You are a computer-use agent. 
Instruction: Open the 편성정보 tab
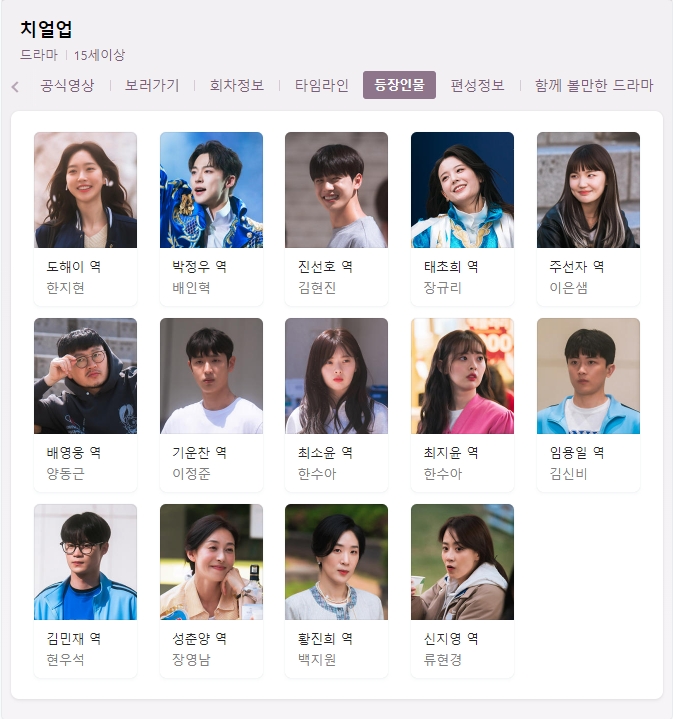(x=477, y=85)
